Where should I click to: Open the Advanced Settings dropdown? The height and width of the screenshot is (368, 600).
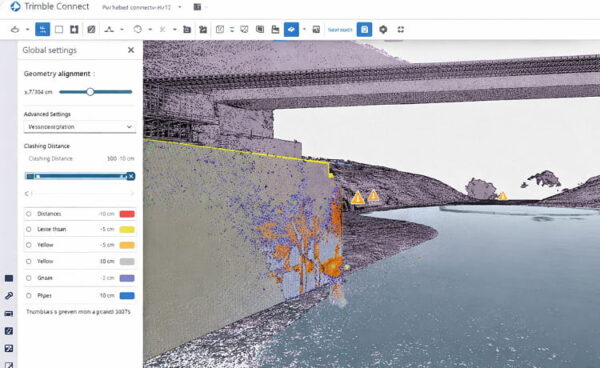pyautogui.click(x=80, y=127)
